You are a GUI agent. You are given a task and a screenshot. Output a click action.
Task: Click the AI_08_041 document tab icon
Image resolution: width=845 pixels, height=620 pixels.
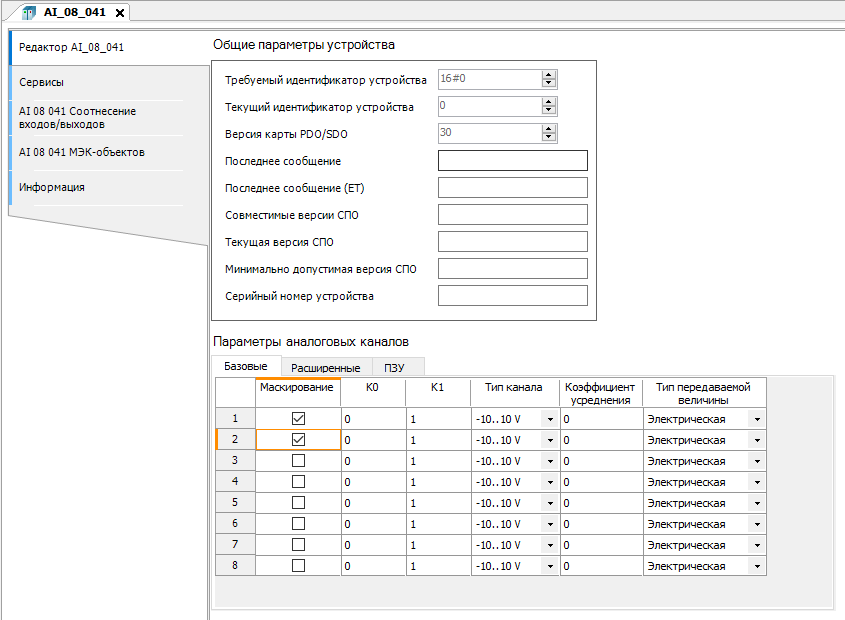point(28,12)
